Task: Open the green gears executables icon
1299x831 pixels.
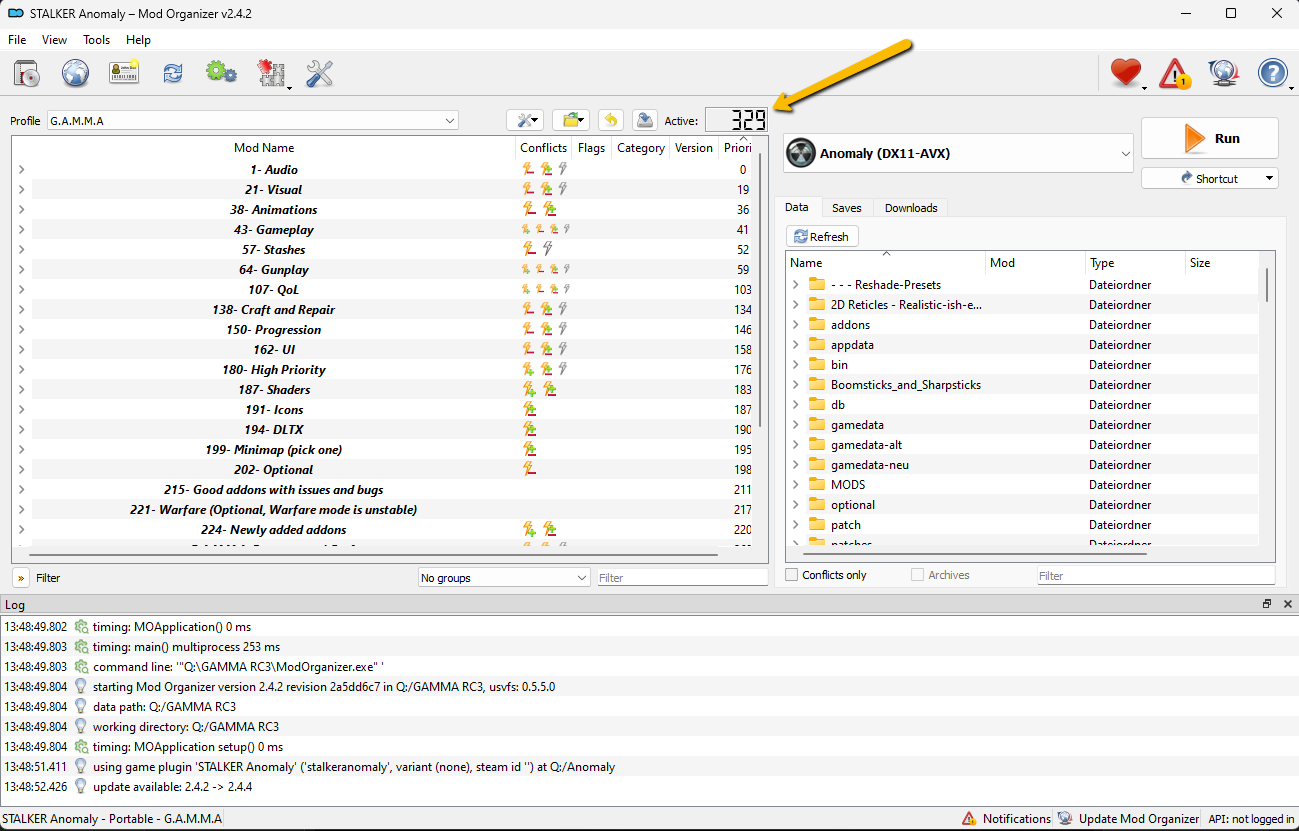Action: point(221,73)
